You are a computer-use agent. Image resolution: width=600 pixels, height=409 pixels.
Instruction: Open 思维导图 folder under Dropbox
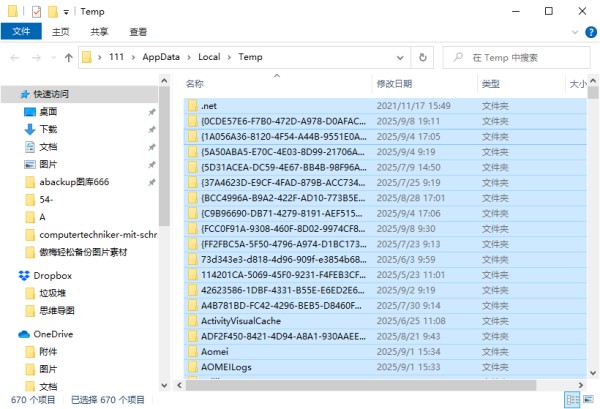tap(57, 311)
